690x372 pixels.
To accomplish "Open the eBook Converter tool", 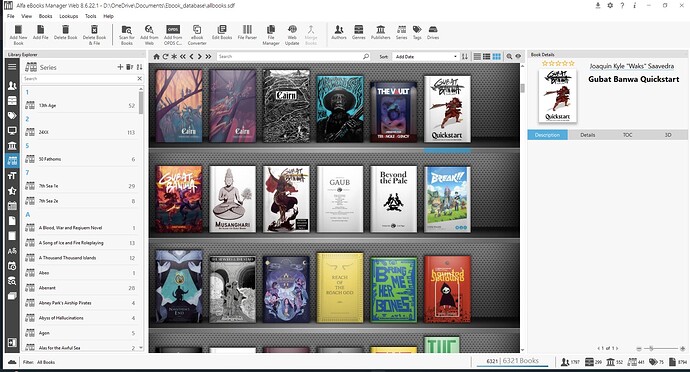I will (197, 34).
